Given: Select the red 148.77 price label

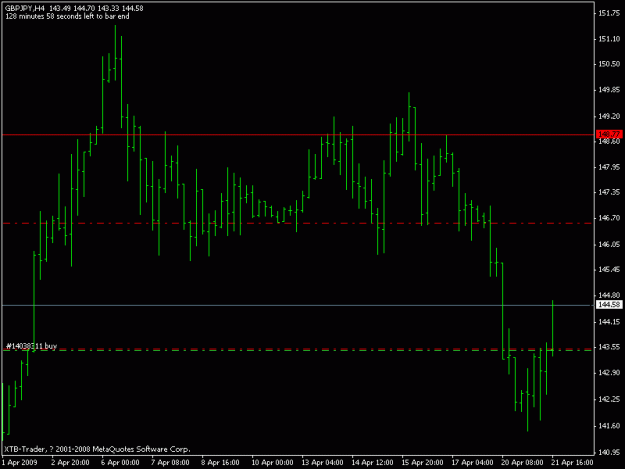Looking at the screenshot, I should (609, 134).
